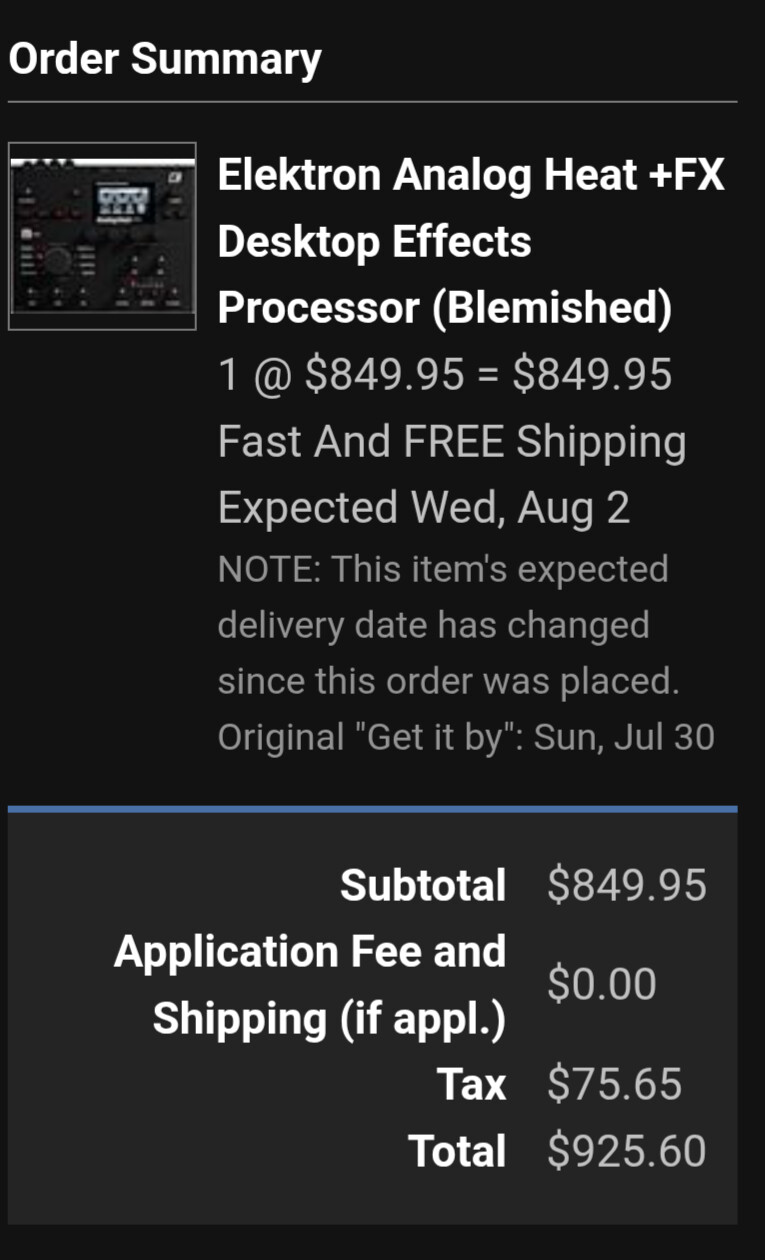Open the Elektron Analog Heat product thumbnail
The height and width of the screenshot is (1260, 765).
(102, 237)
